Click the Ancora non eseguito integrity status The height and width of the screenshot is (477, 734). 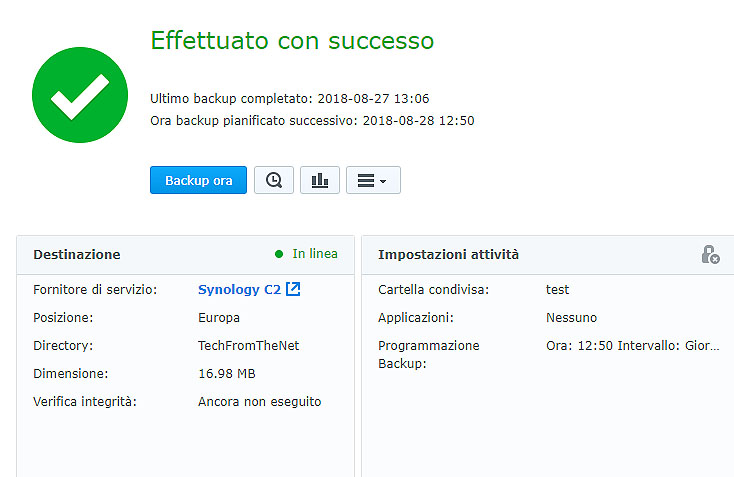pos(259,401)
